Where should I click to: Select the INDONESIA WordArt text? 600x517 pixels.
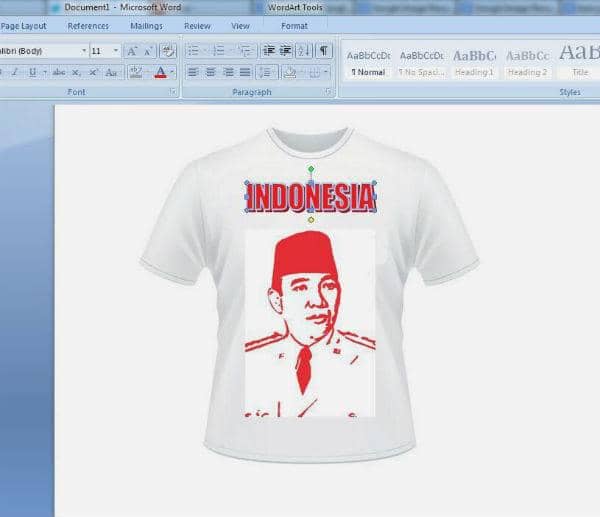click(x=311, y=198)
